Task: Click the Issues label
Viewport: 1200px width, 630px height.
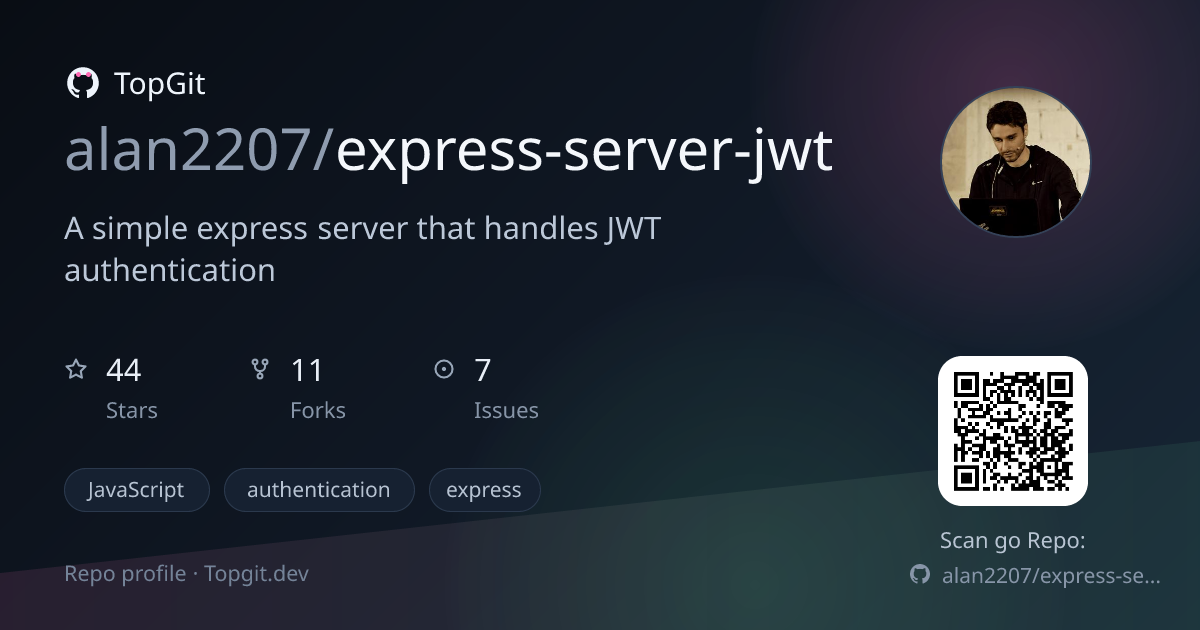Action: [x=506, y=411]
